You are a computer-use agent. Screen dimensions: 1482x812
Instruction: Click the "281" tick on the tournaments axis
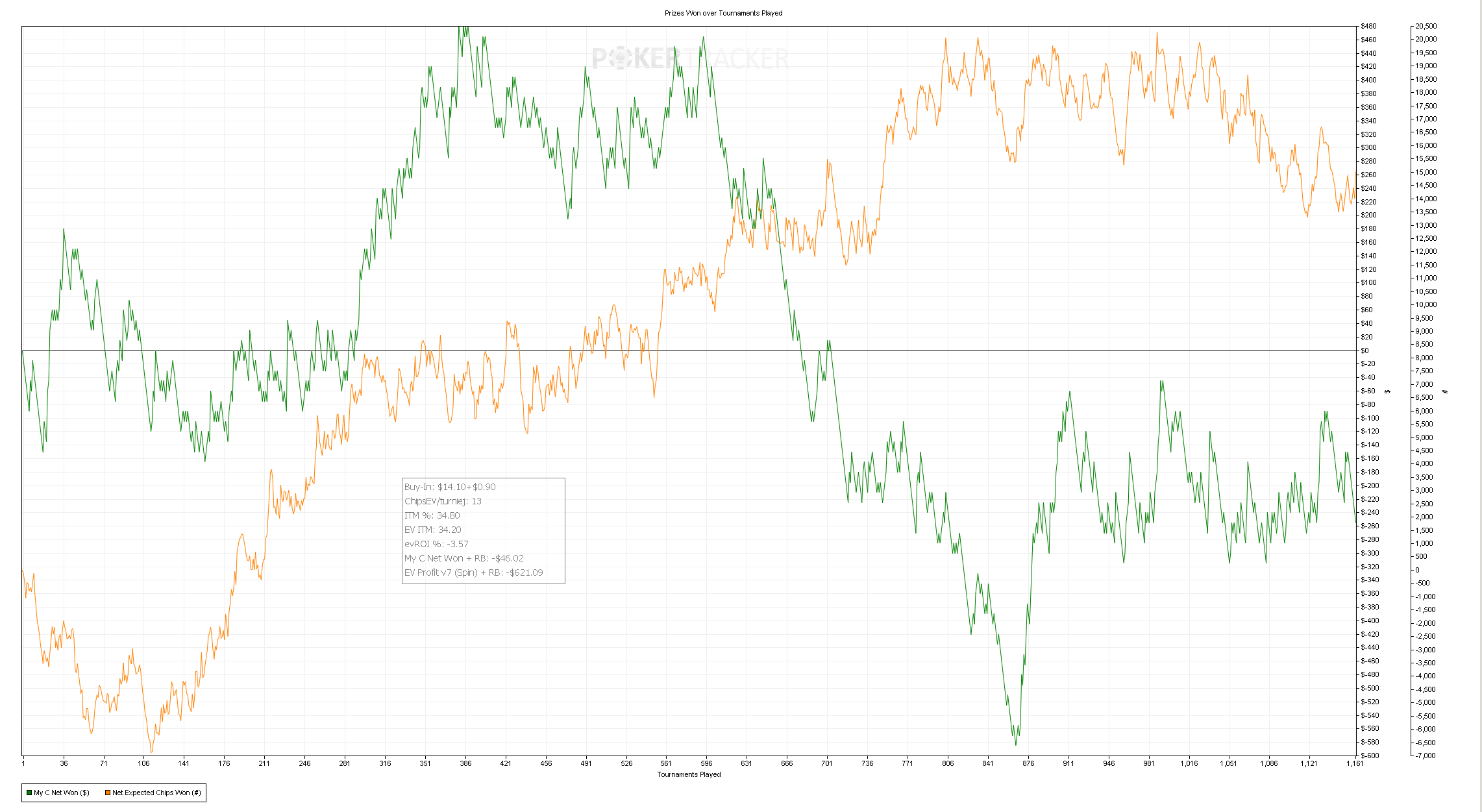pyautogui.click(x=345, y=763)
